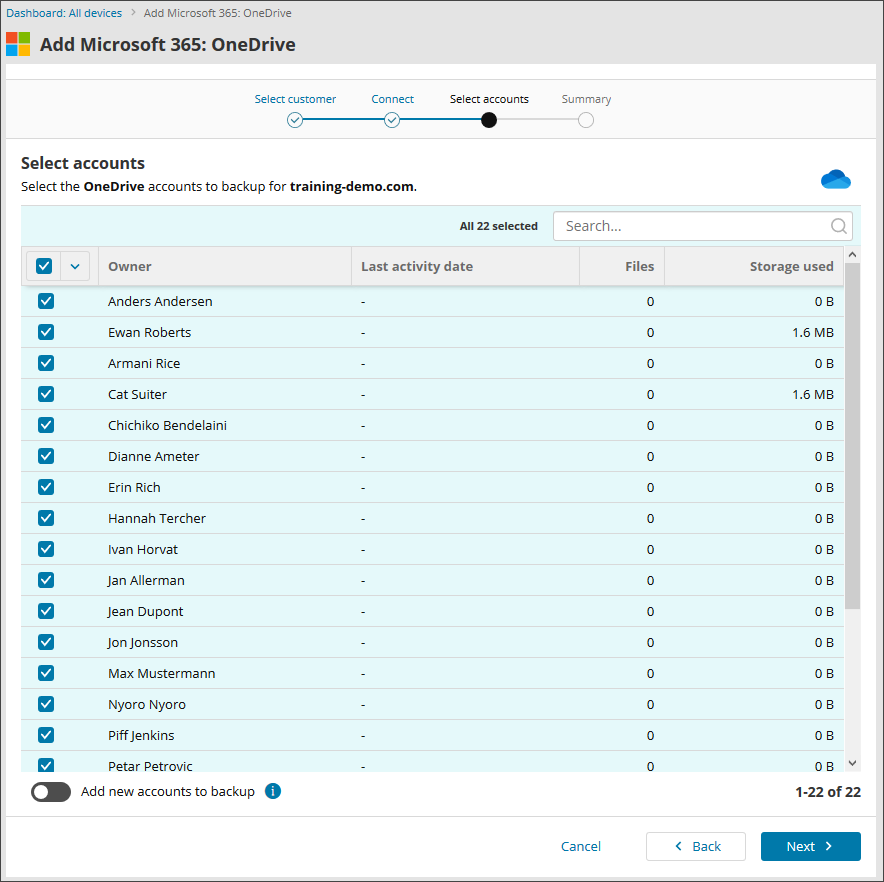Uncheck Ivan Horvat's checkbox

(46, 549)
